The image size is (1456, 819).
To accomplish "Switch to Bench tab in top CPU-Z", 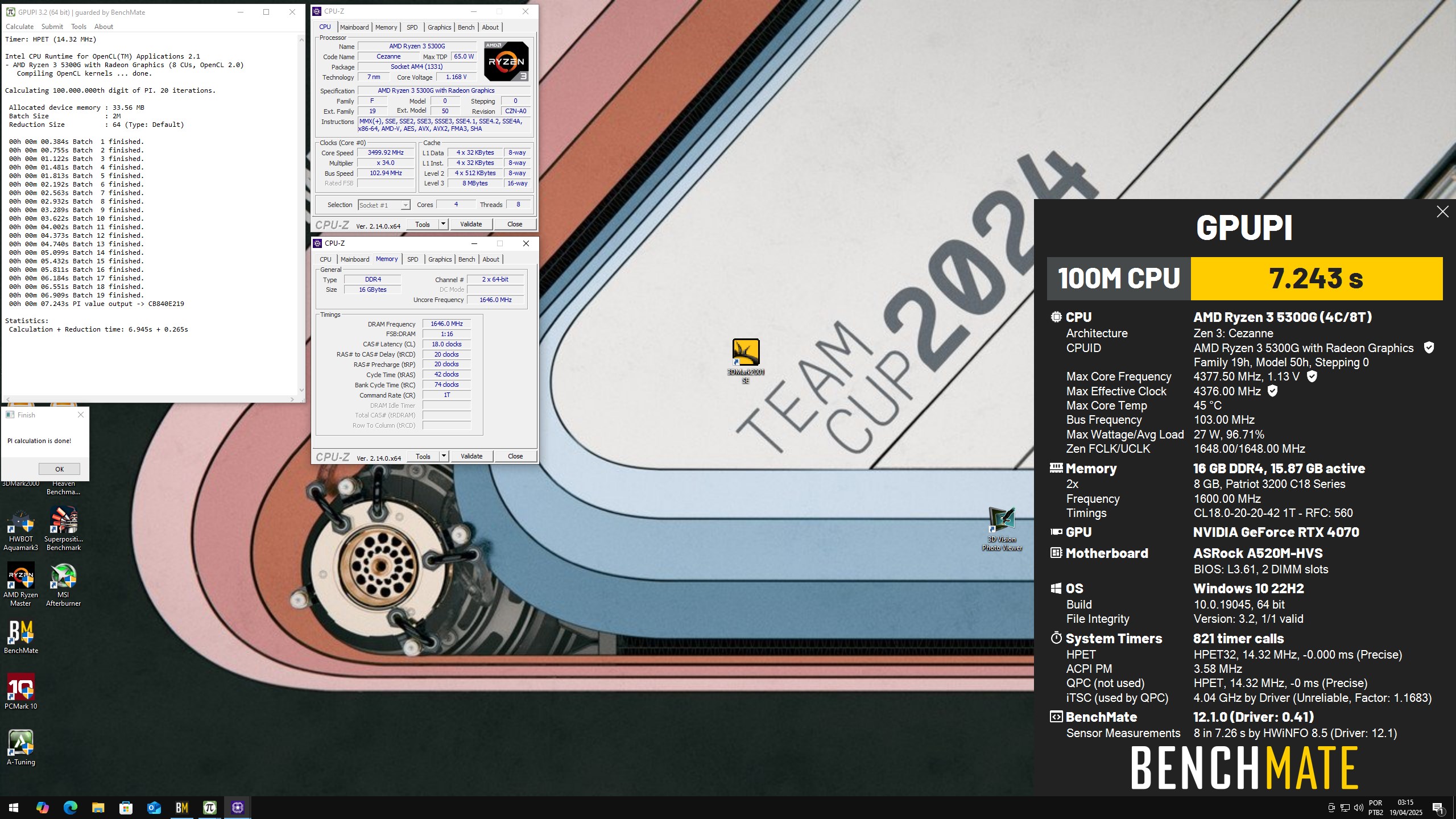I will click(x=466, y=27).
